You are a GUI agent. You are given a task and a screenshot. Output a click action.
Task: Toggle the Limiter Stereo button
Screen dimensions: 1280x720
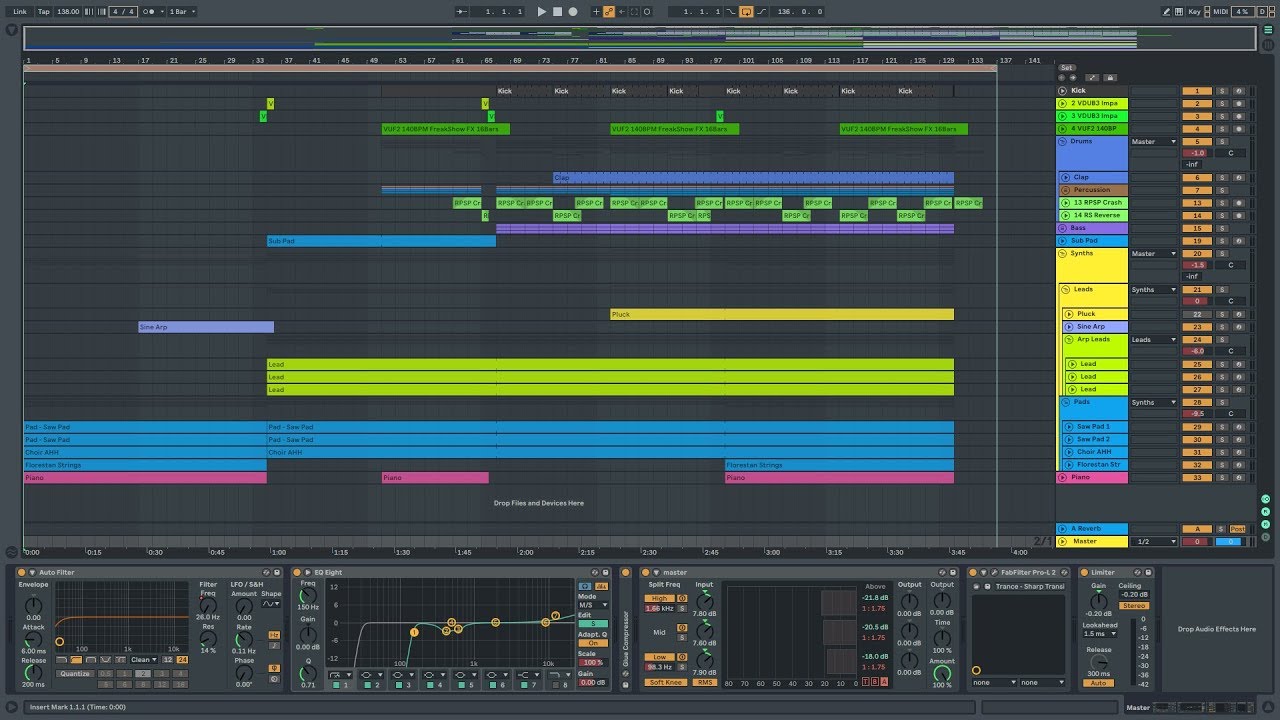(1134, 606)
